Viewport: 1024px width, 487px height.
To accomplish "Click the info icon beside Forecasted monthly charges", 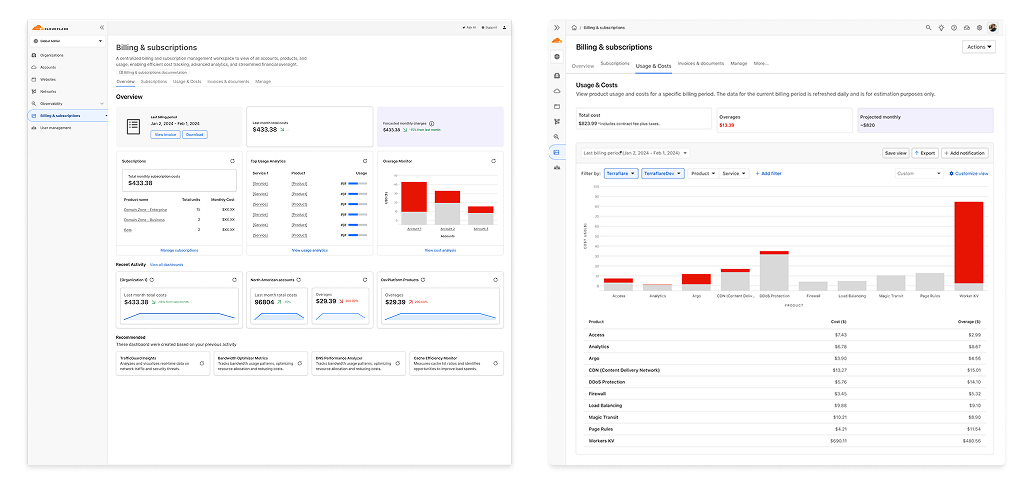I will click(x=432, y=123).
